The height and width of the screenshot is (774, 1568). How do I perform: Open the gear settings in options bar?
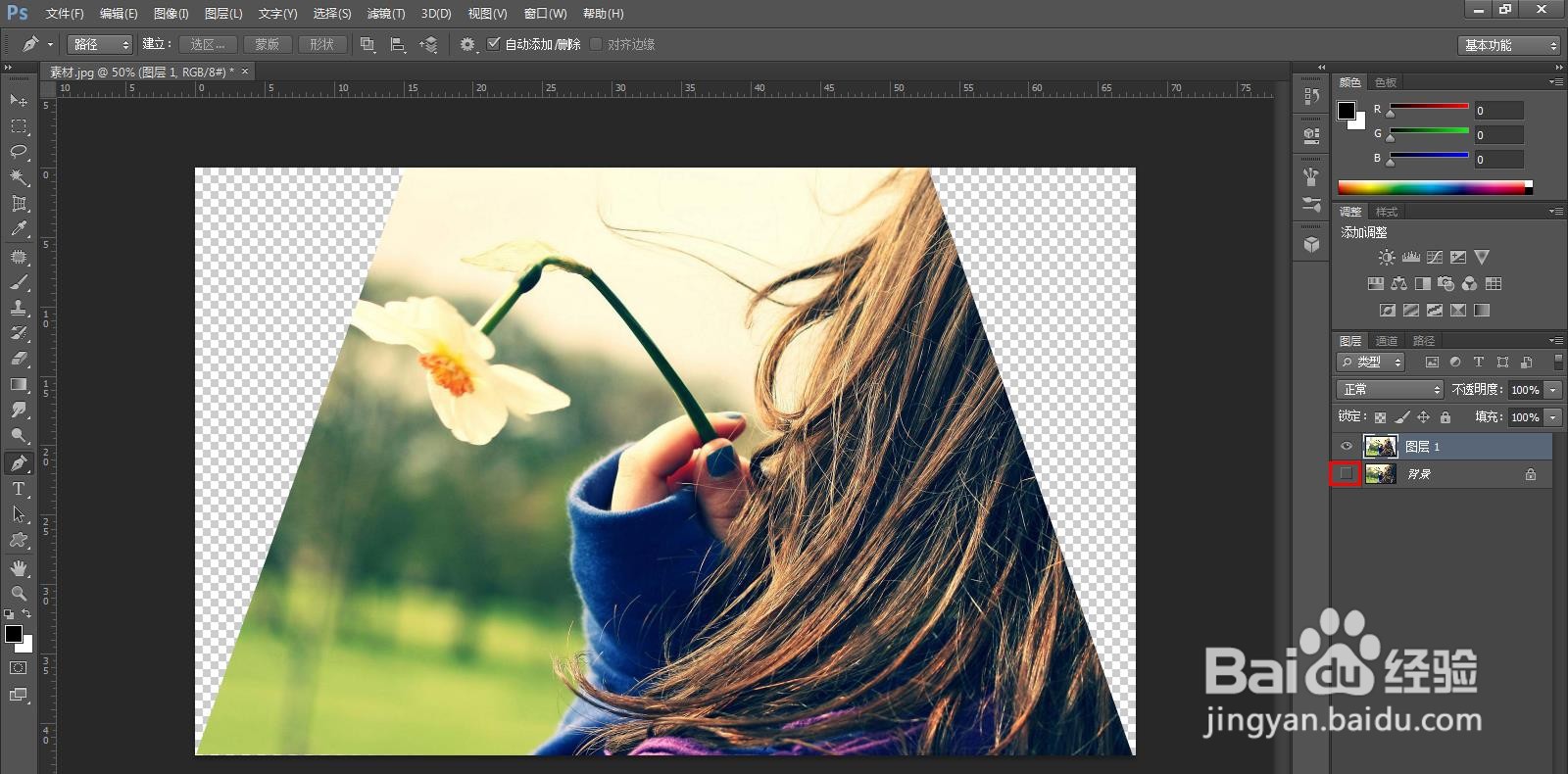pos(467,44)
